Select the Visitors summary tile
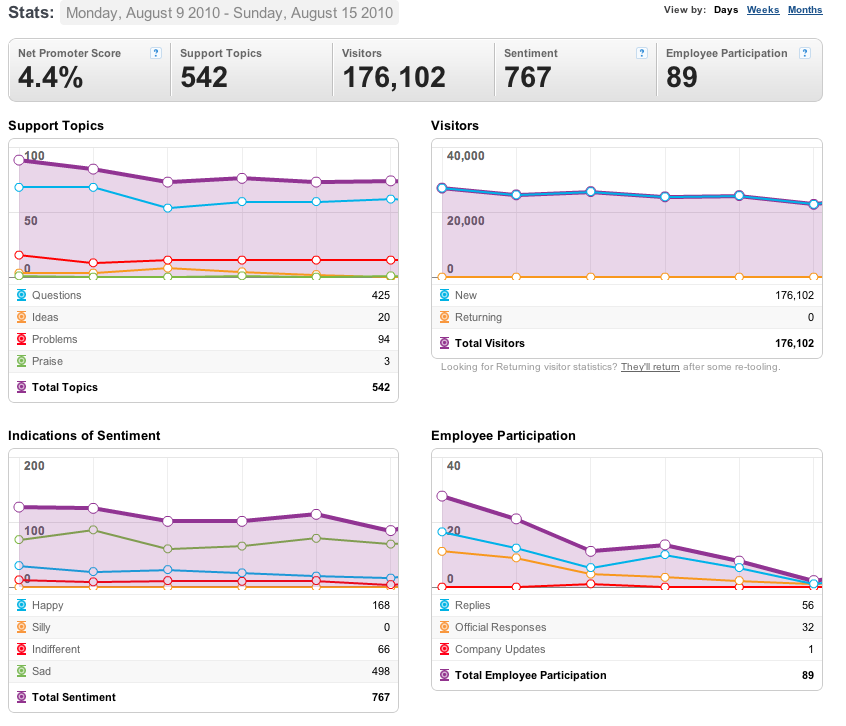846x726 pixels. [413, 70]
